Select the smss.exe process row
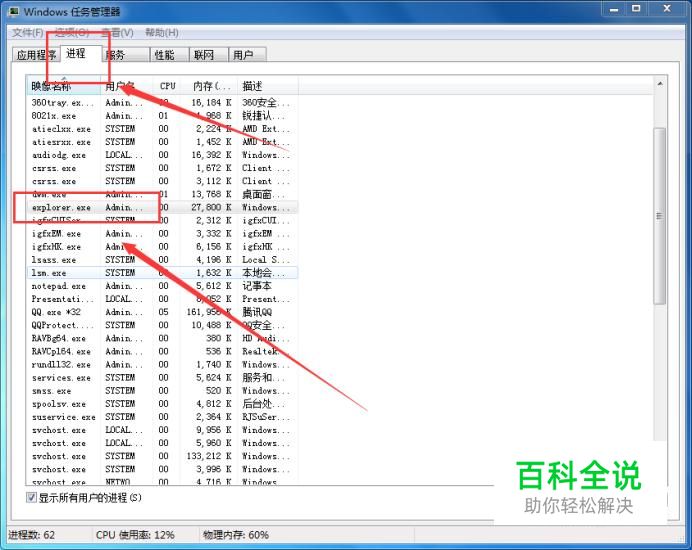 tap(162, 391)
